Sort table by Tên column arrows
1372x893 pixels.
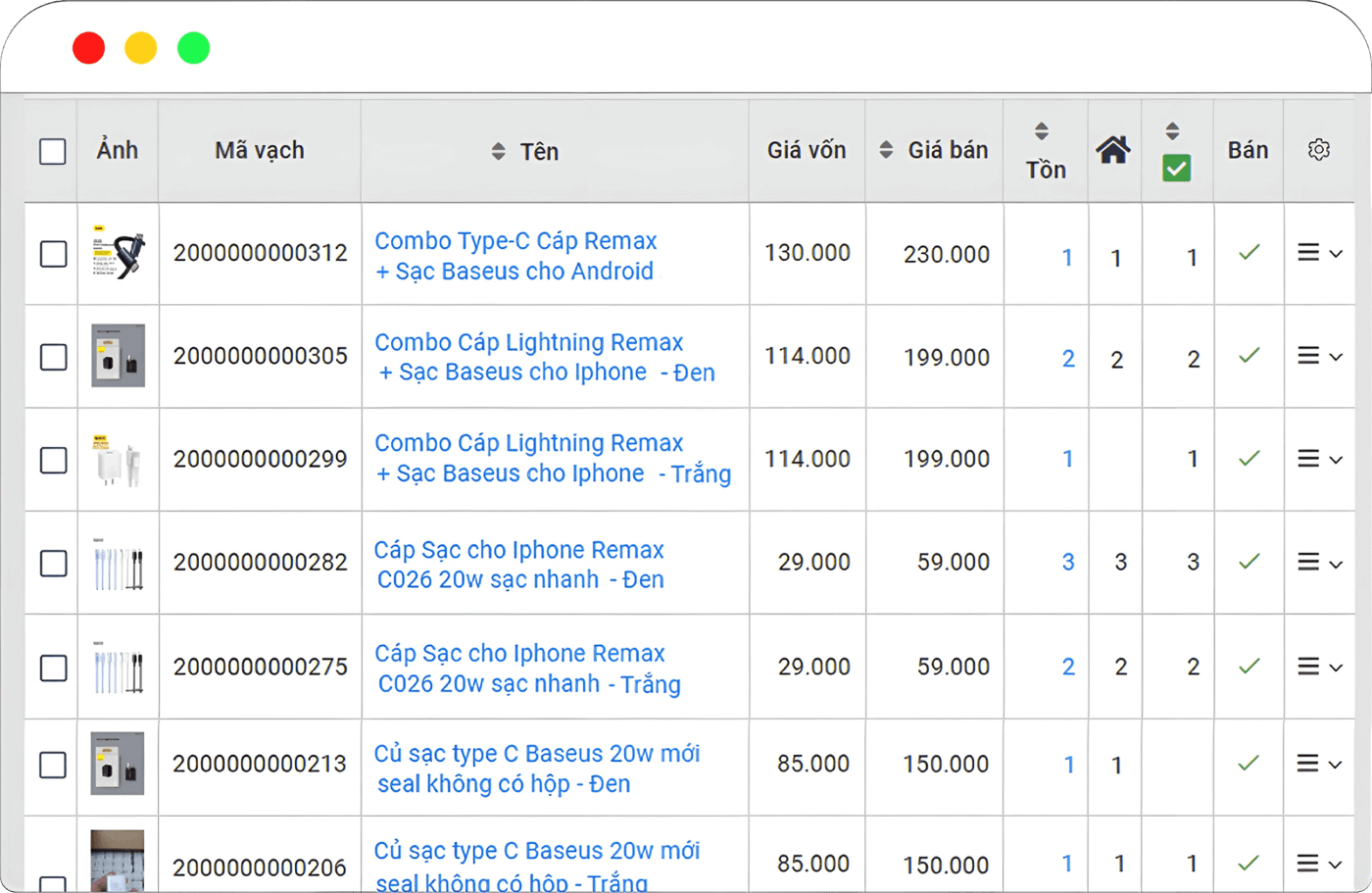tap(499, 151)
